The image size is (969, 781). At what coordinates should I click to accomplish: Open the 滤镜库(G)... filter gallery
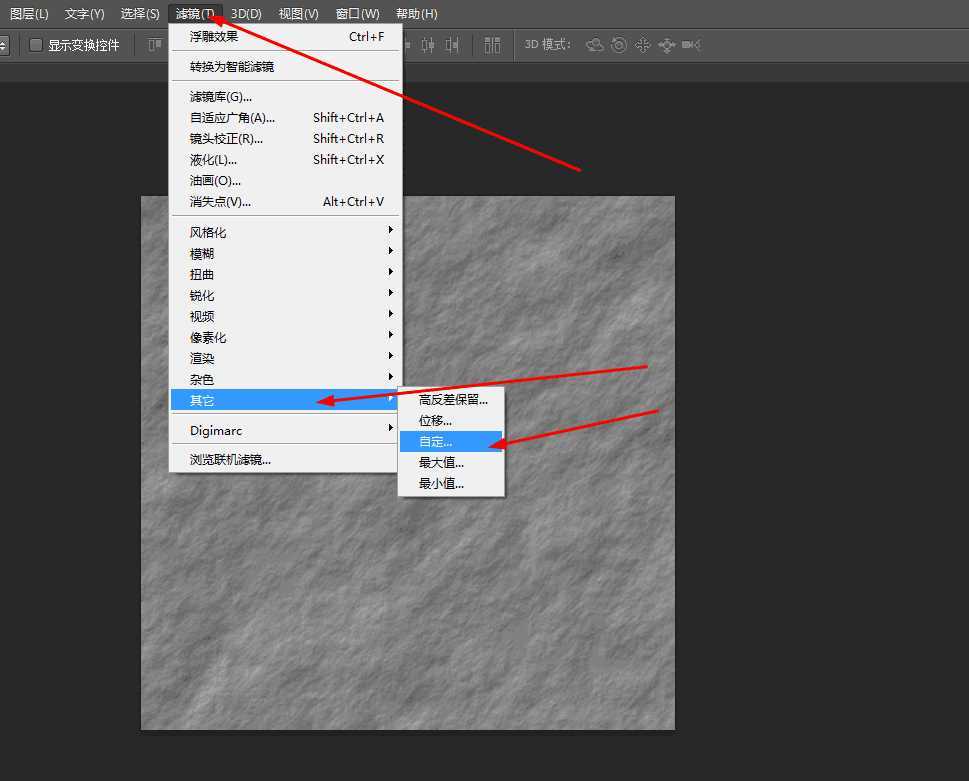click(221, 96)
